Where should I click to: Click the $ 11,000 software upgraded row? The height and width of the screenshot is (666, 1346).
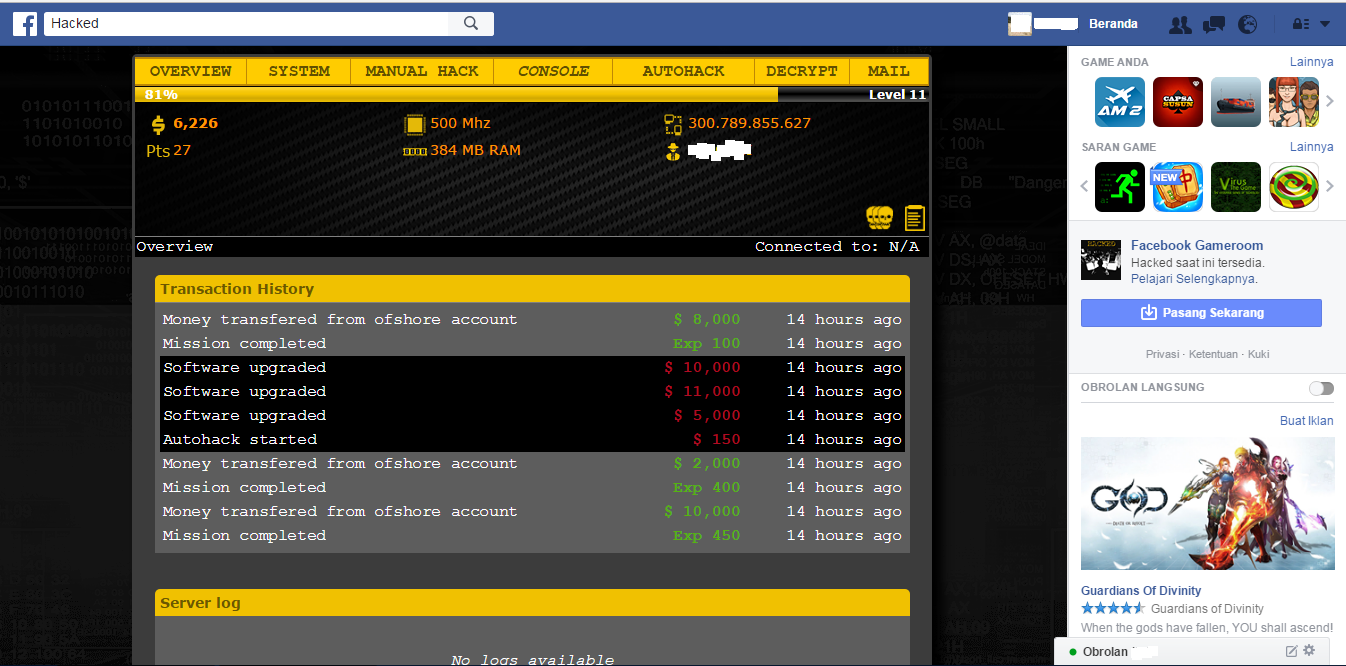point(533,392)
